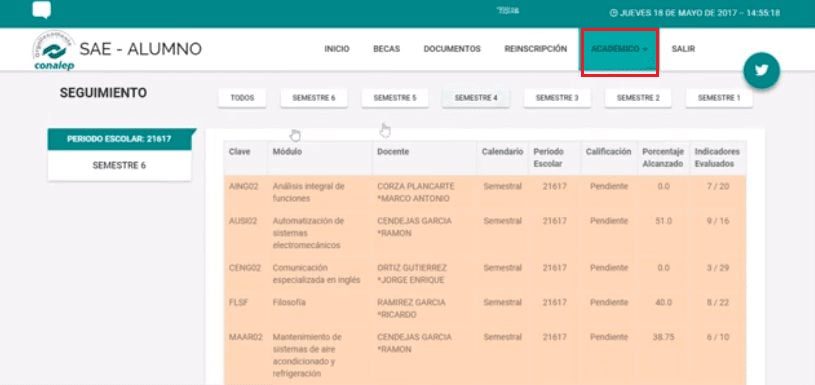This screenshot has height=385, width=815.
Task: Click docente CORZA PLANCARTE MARCO ANTONIO
Action: [x=416, y=192]
